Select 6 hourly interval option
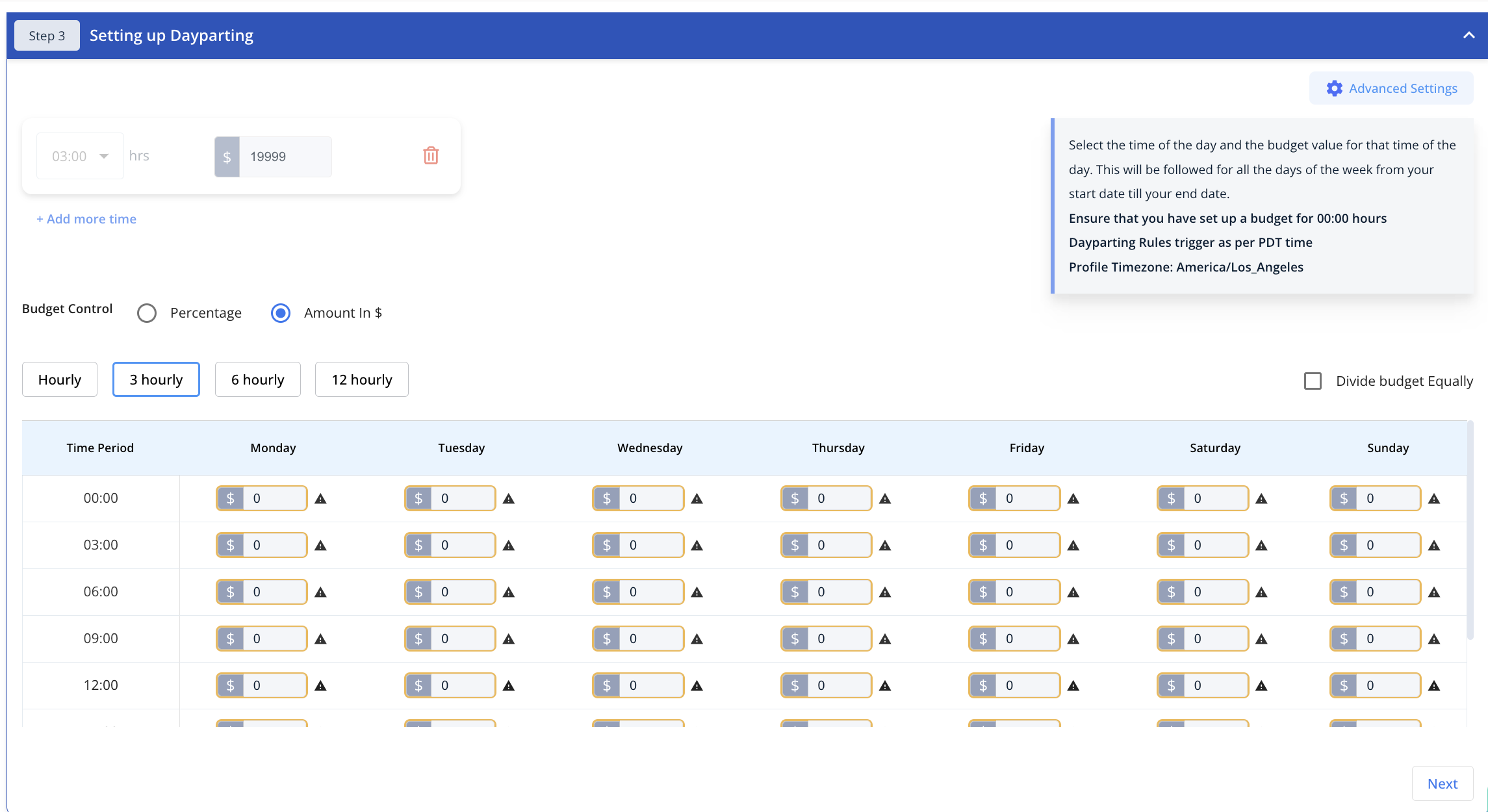Image resolution: width=1488 pixels, height=812 pixels. tap(258, 379)
